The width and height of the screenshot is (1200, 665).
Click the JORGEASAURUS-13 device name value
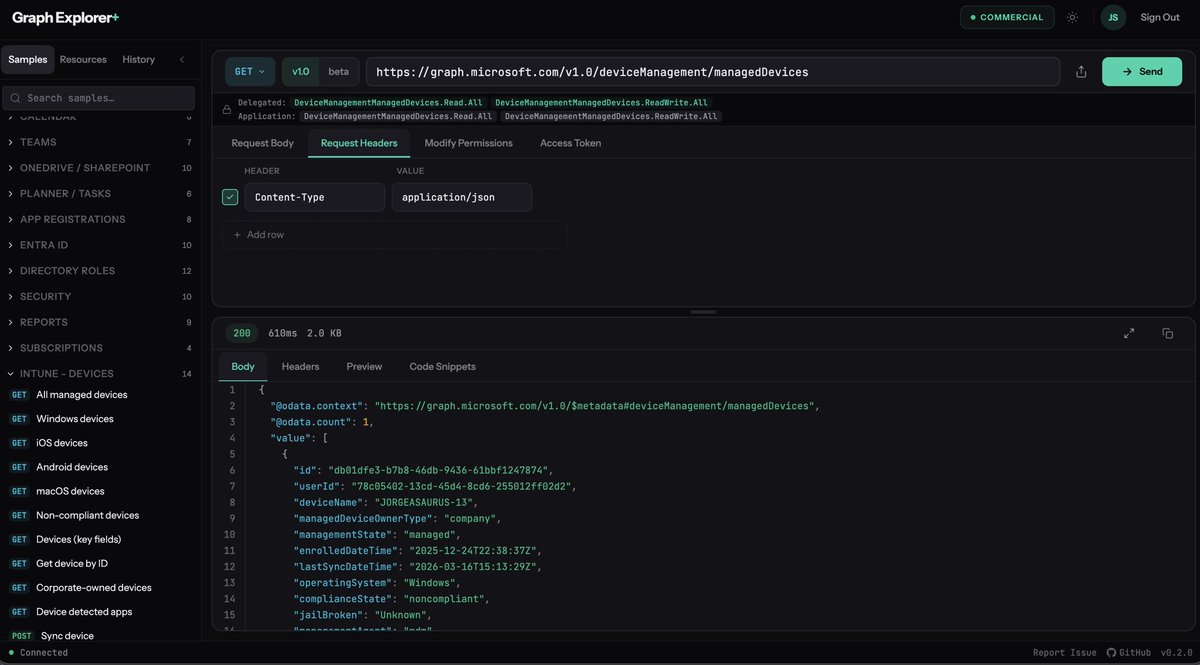point(426,502)
